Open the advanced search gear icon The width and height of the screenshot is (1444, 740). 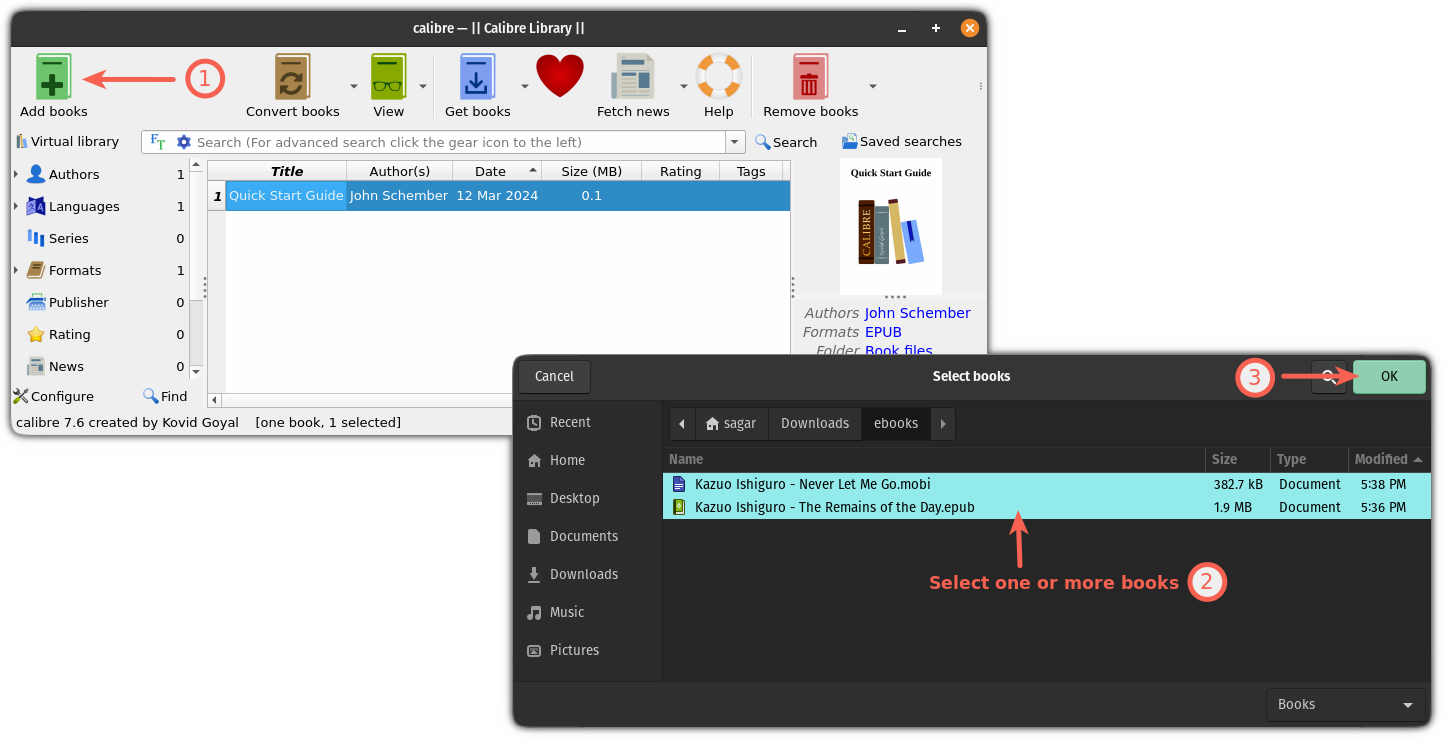coord(183,142)
